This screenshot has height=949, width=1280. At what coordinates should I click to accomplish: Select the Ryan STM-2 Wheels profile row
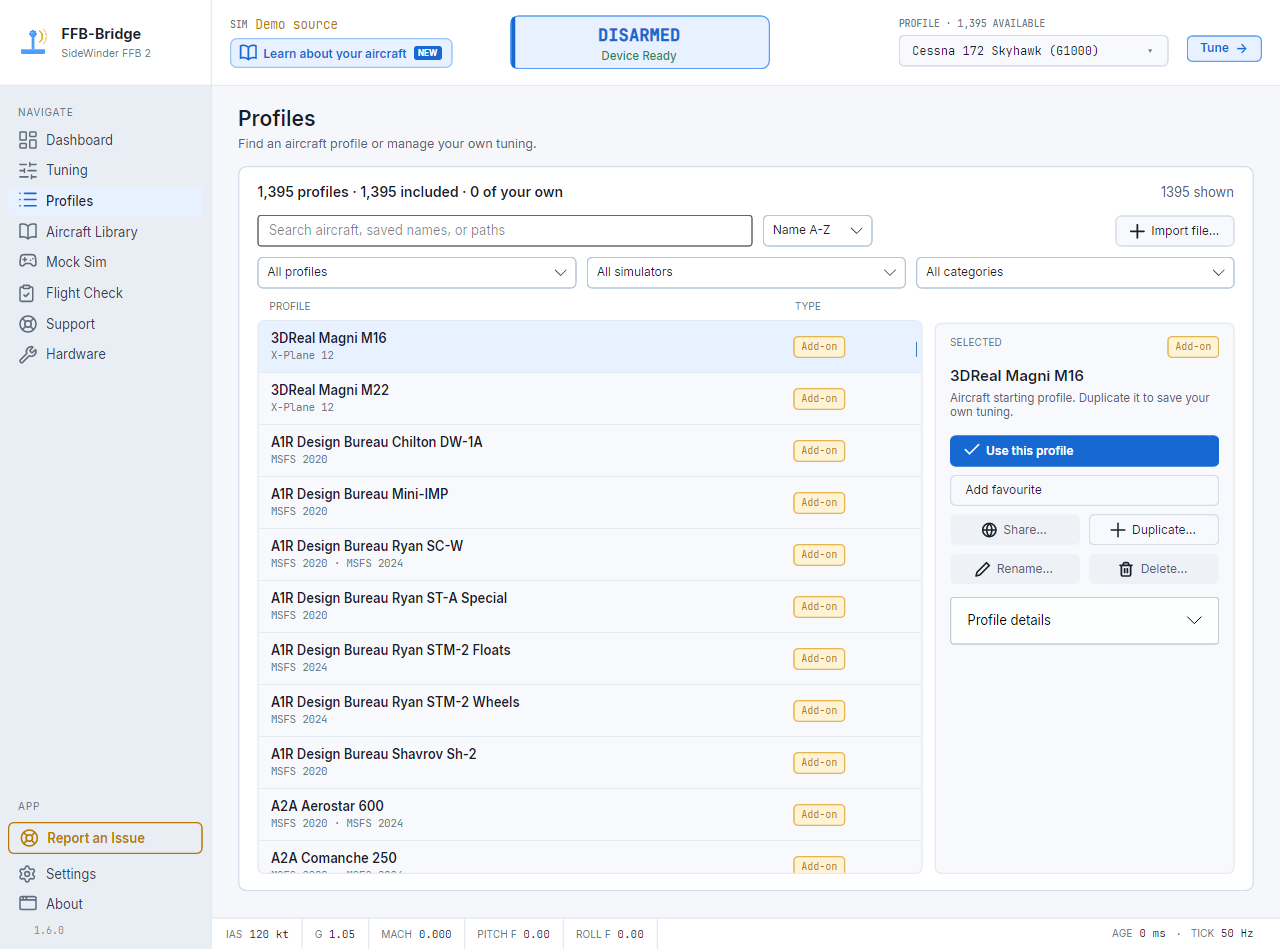pyautogui.click(x=590, y=711)
